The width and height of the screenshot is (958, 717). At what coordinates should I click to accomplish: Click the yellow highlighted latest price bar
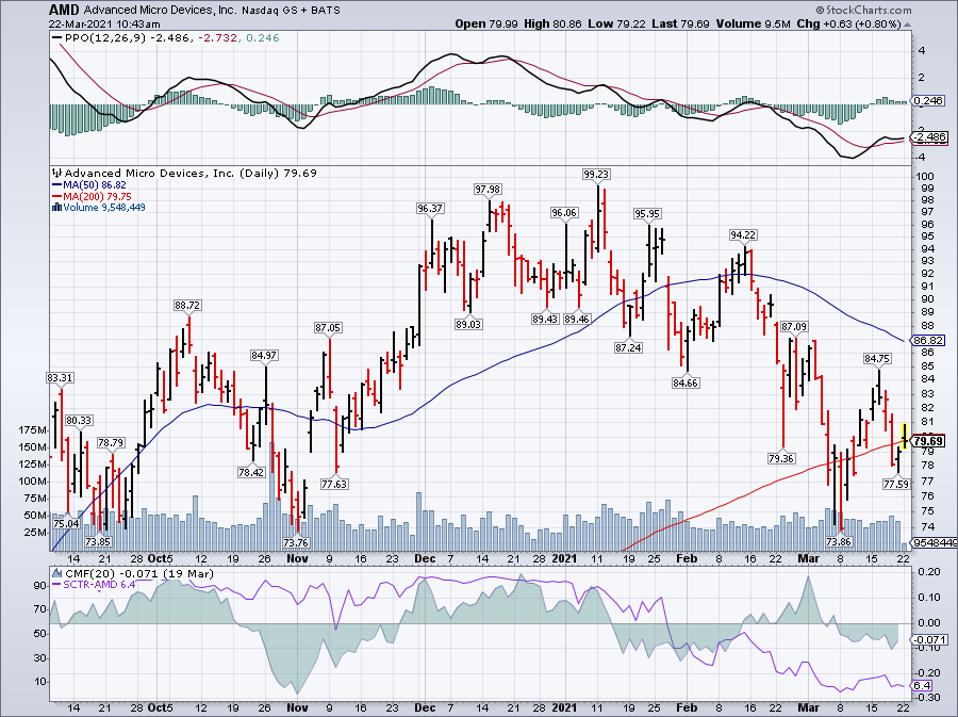pos(906,434)
